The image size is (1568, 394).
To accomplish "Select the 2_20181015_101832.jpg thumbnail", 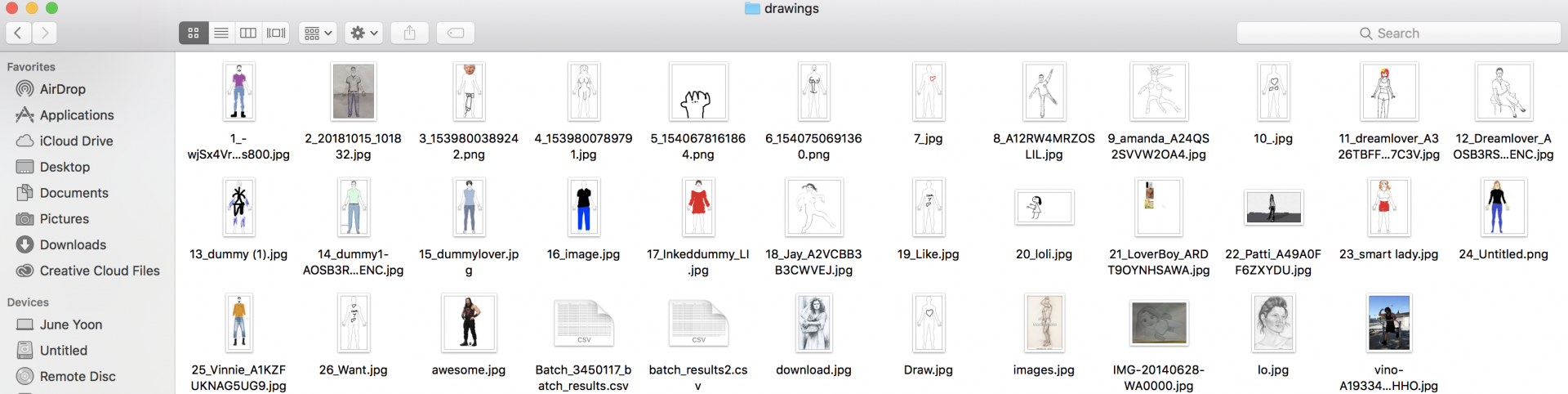I will [353, 92].
